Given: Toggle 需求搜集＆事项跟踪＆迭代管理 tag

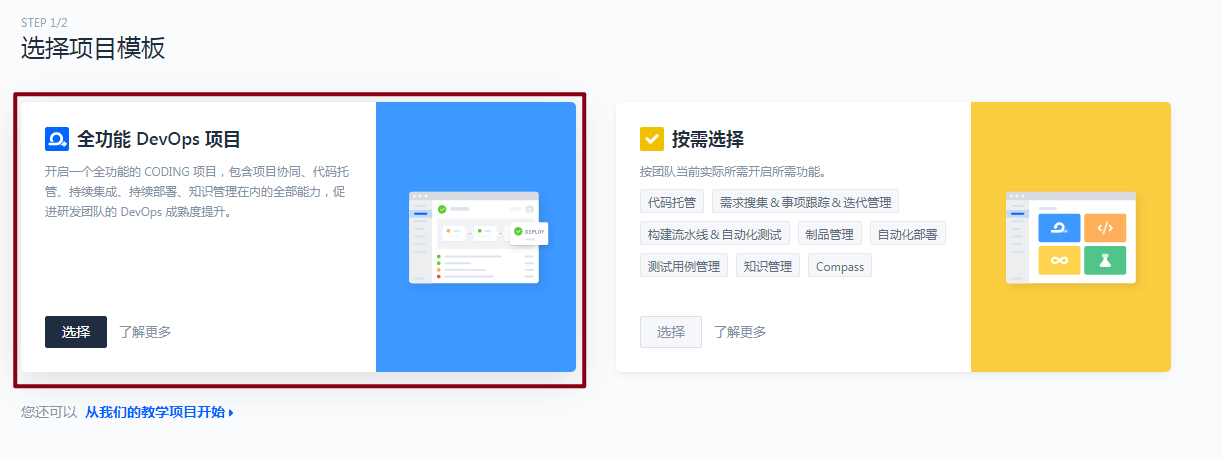Looking at the screenshot, I should click(805, 201).
